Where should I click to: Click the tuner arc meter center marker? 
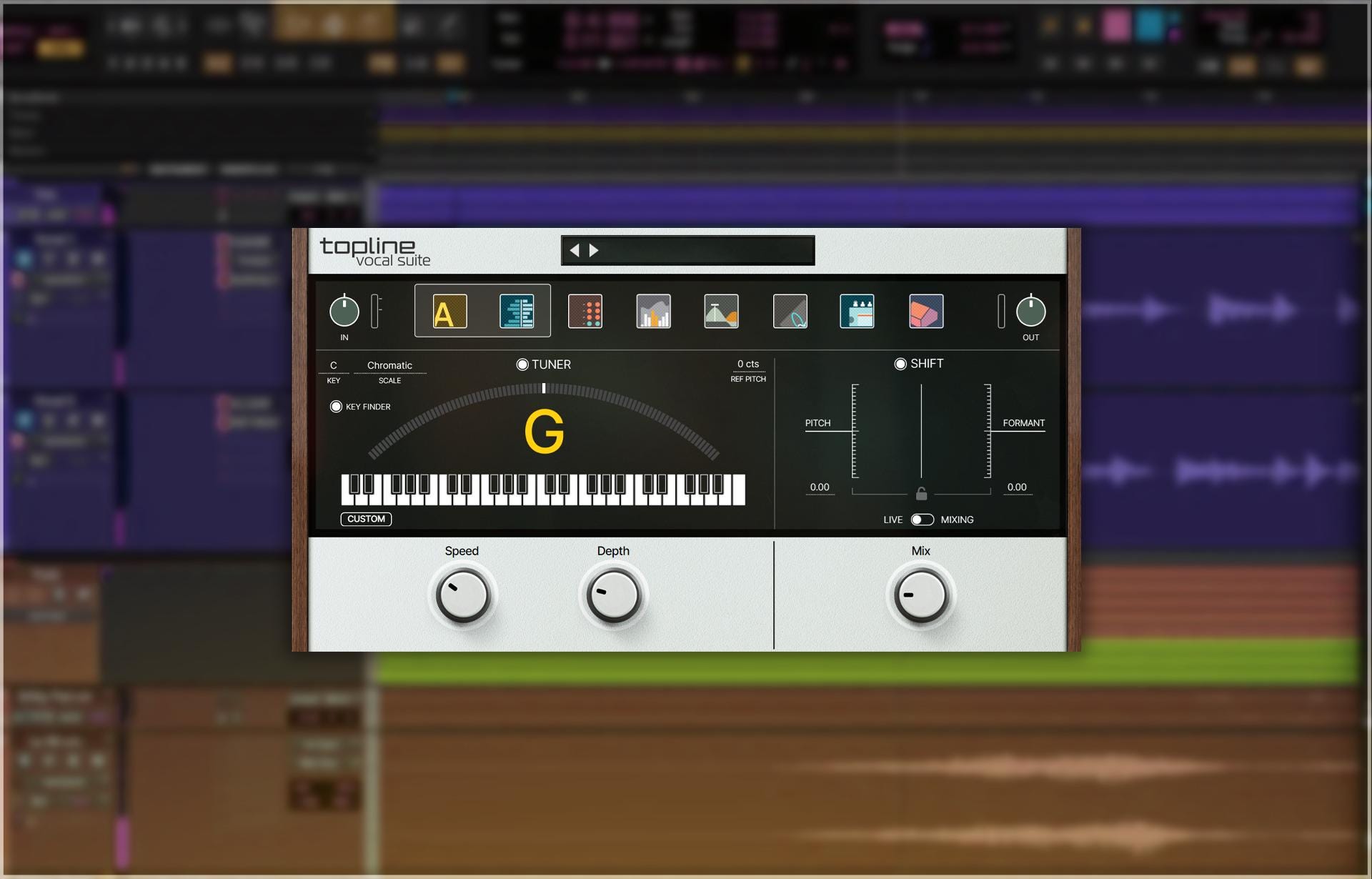tap(544, 388)
